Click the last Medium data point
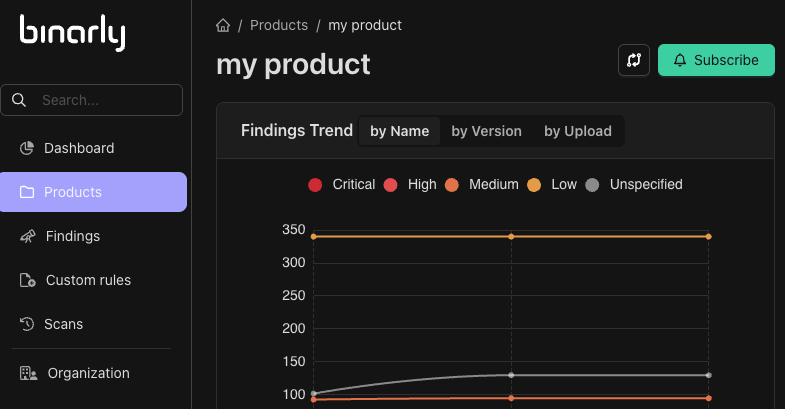 (708, 398)
